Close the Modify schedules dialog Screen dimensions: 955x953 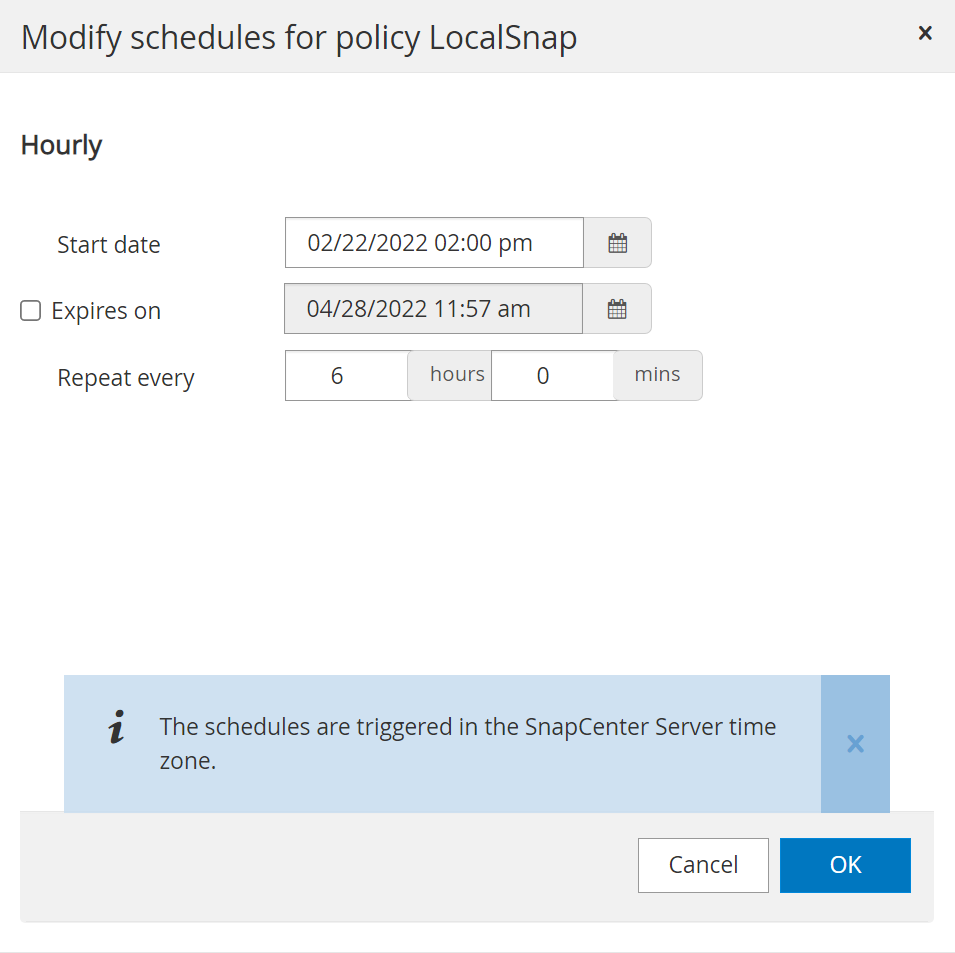pos(925,34)
